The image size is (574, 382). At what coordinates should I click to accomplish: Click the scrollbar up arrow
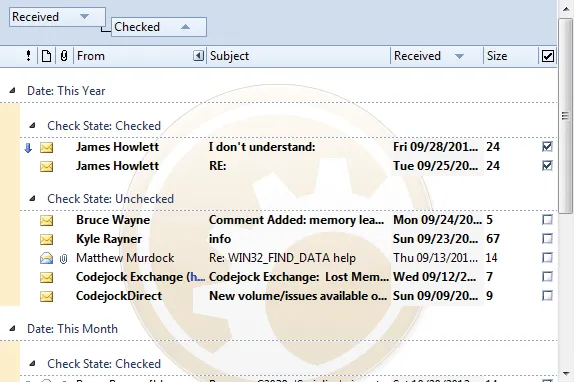pos(566,8)
